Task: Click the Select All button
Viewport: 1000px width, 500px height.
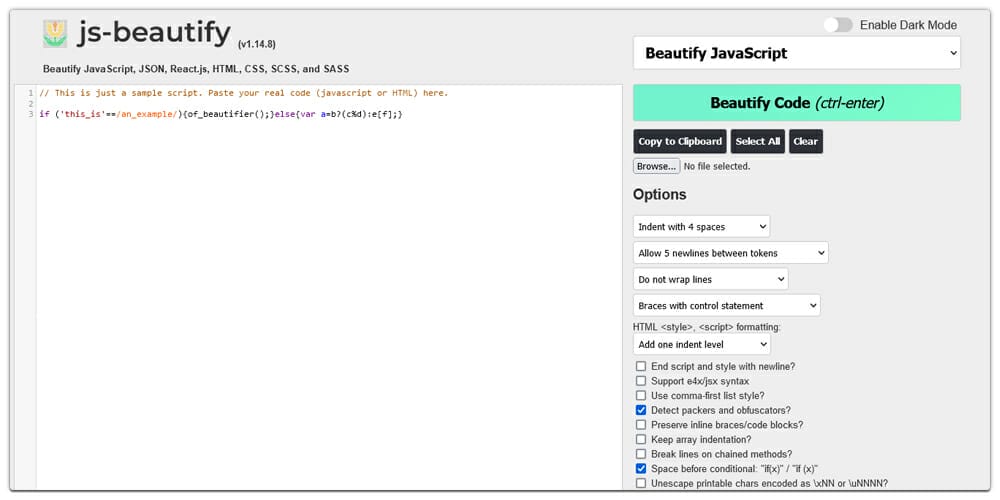Action: coord(758,142)
